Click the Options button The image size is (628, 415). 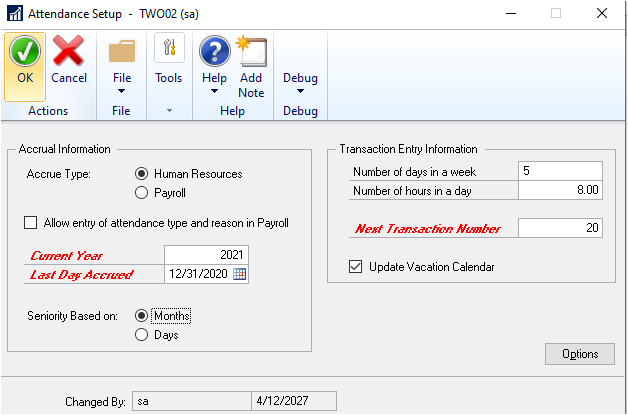[580, 354]
